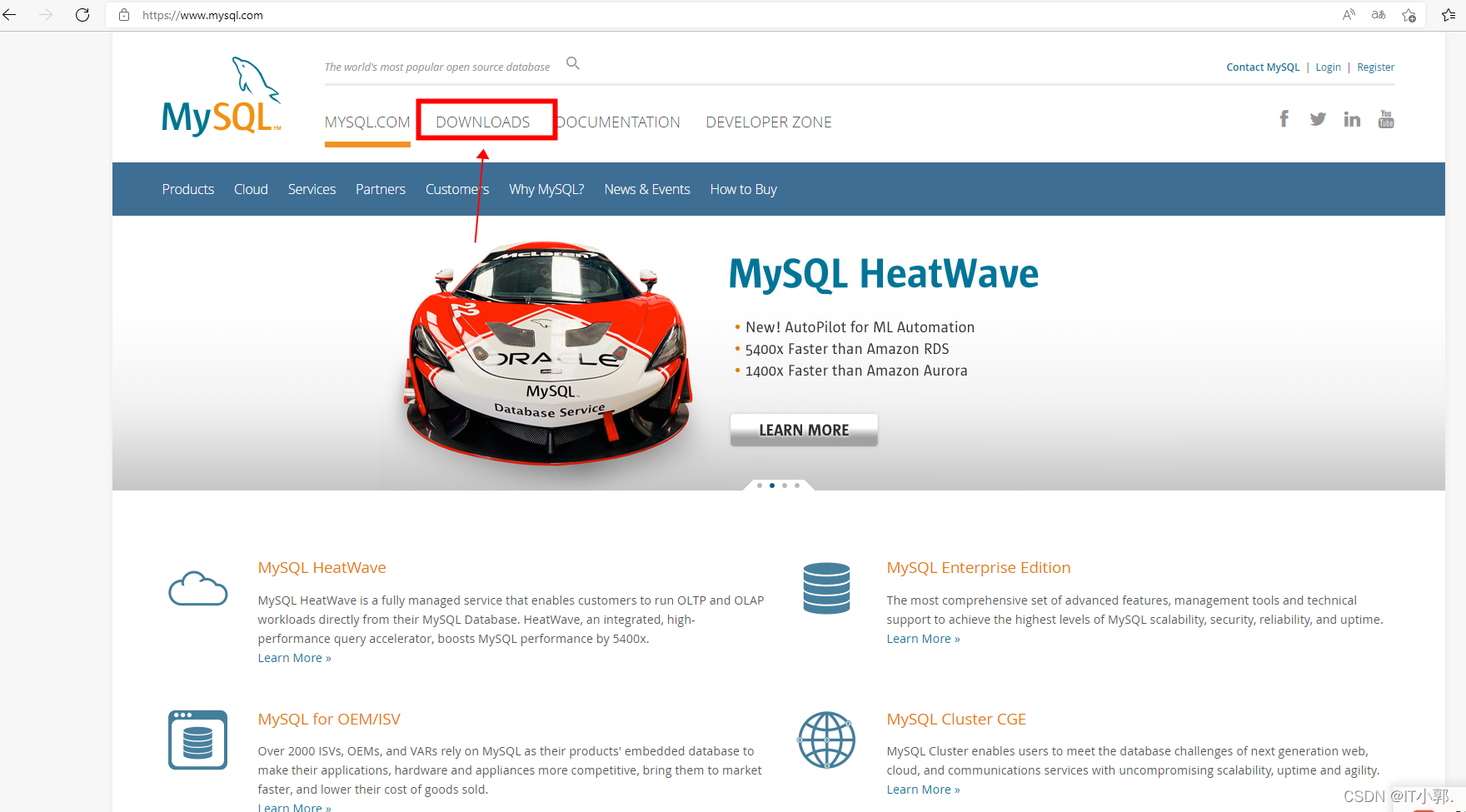Viewport: 1466px width, 812px height.
Task: Click Learn More under MySQL HeatWave
Action: pyautogui.click(x=294, y=658)
